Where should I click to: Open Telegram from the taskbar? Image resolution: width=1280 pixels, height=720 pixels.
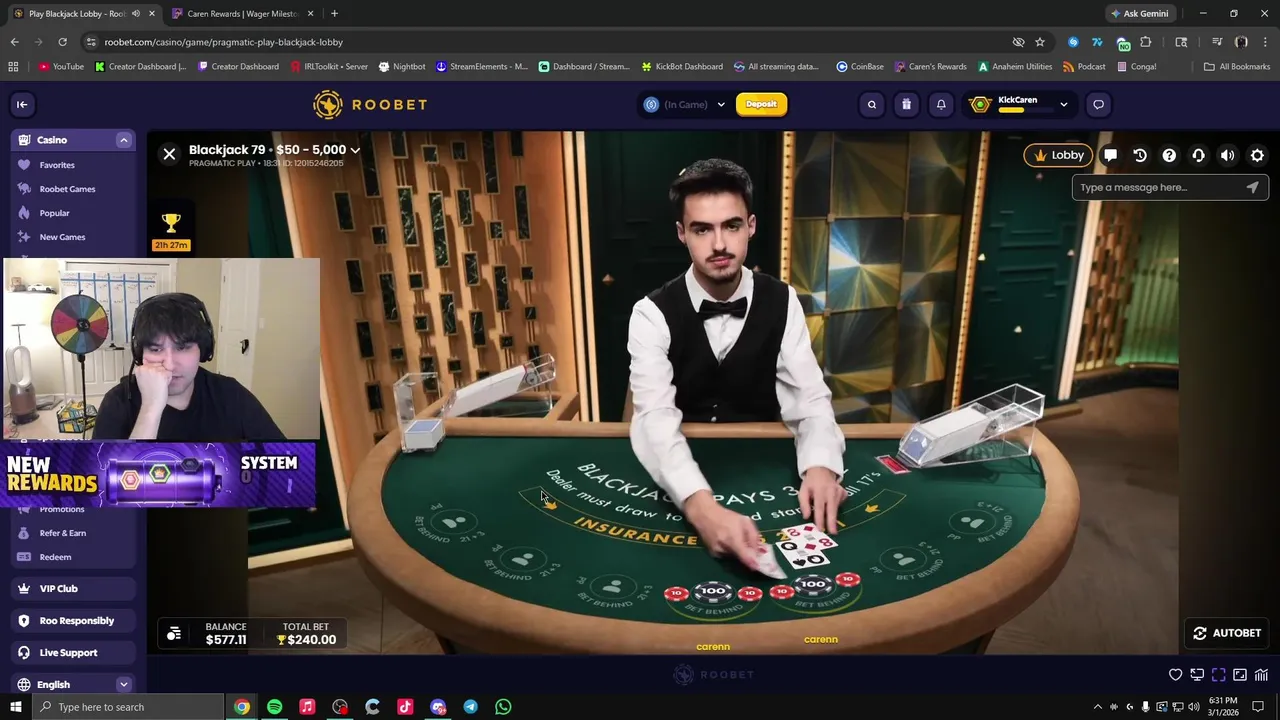point(470,707)
